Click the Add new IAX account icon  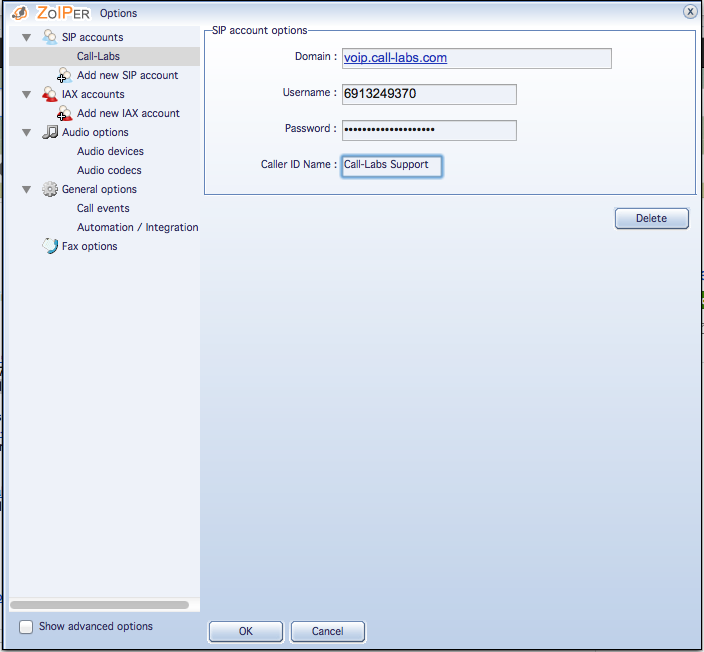[x=65, y=113]
